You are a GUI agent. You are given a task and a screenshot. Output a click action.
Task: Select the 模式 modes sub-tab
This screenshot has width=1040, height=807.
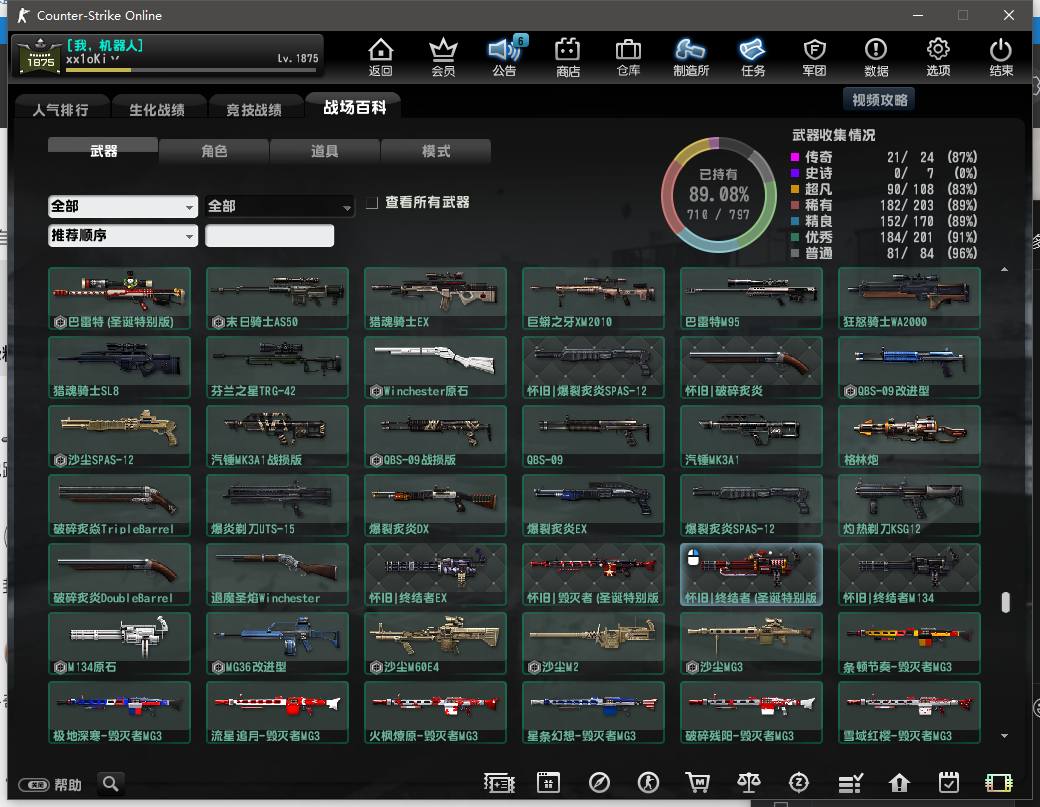point(436,151)
